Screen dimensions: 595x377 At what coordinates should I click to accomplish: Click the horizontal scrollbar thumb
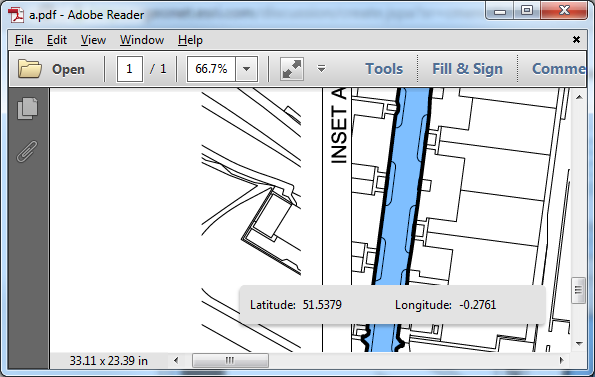pos(230,360)
